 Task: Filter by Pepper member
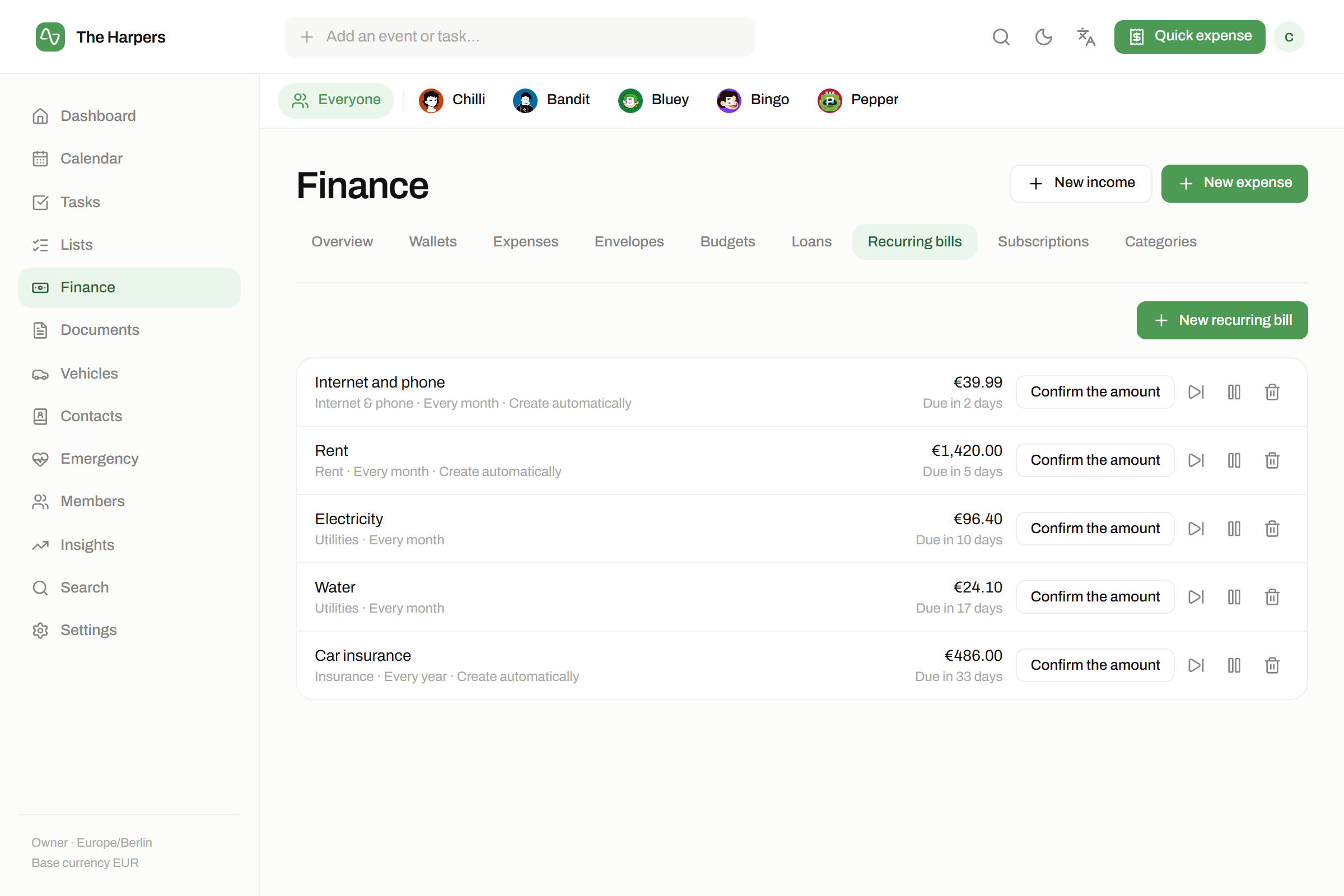point(857,101)
